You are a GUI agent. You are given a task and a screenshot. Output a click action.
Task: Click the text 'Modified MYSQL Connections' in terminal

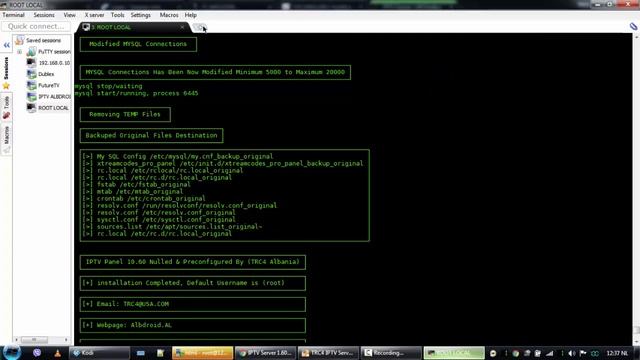click(138, 44)
